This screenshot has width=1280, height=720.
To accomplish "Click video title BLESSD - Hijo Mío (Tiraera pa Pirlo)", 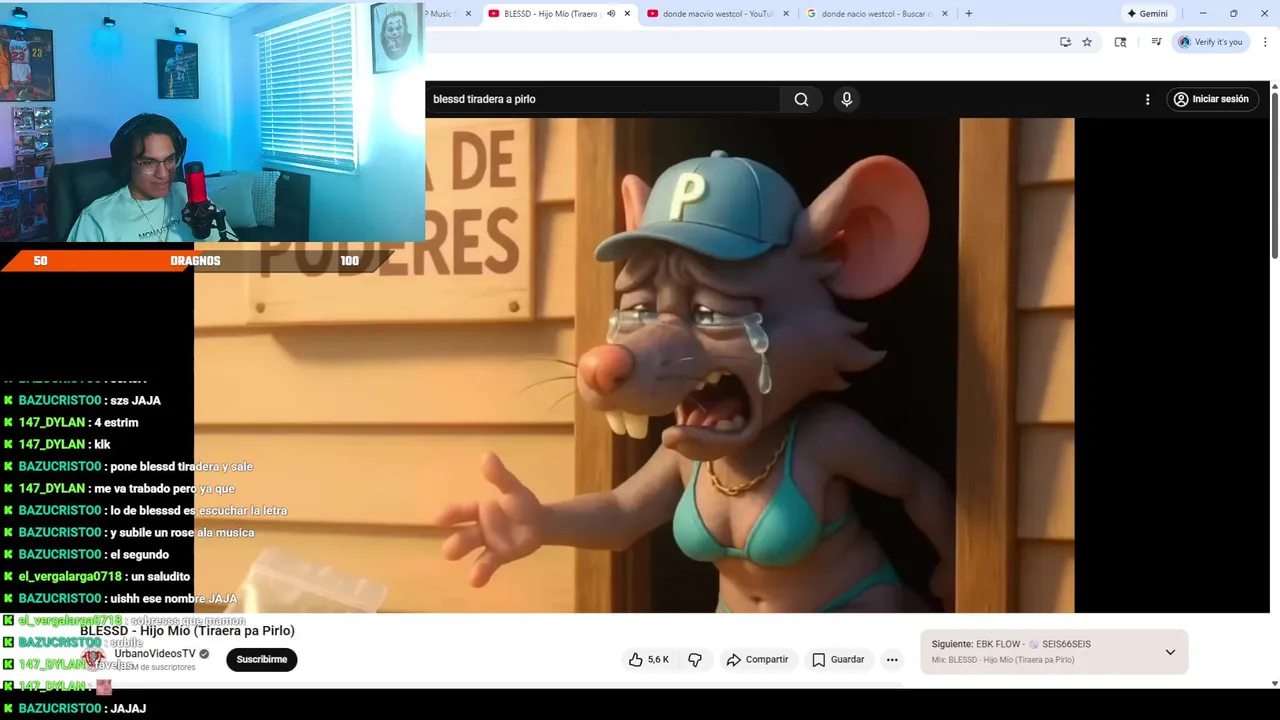I will [187, 631].
